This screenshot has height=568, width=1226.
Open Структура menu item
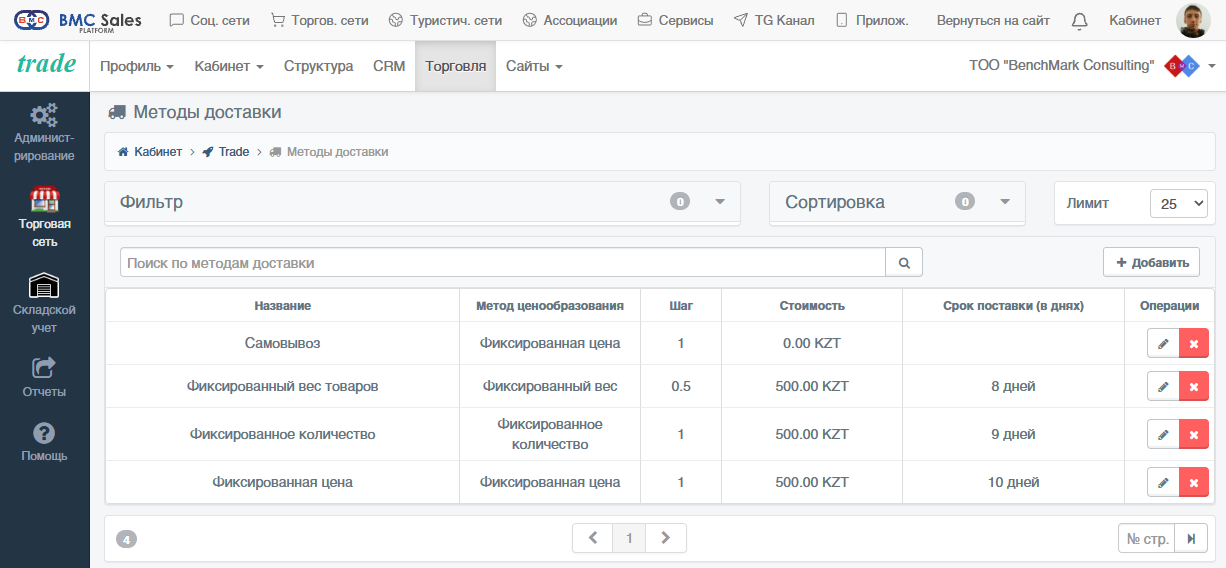click(318, 66)
